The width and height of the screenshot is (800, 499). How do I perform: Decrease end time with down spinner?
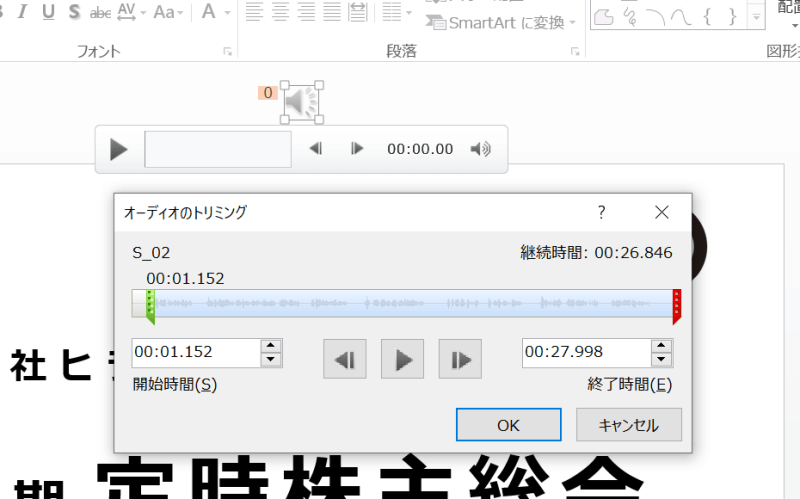(662, 359)
